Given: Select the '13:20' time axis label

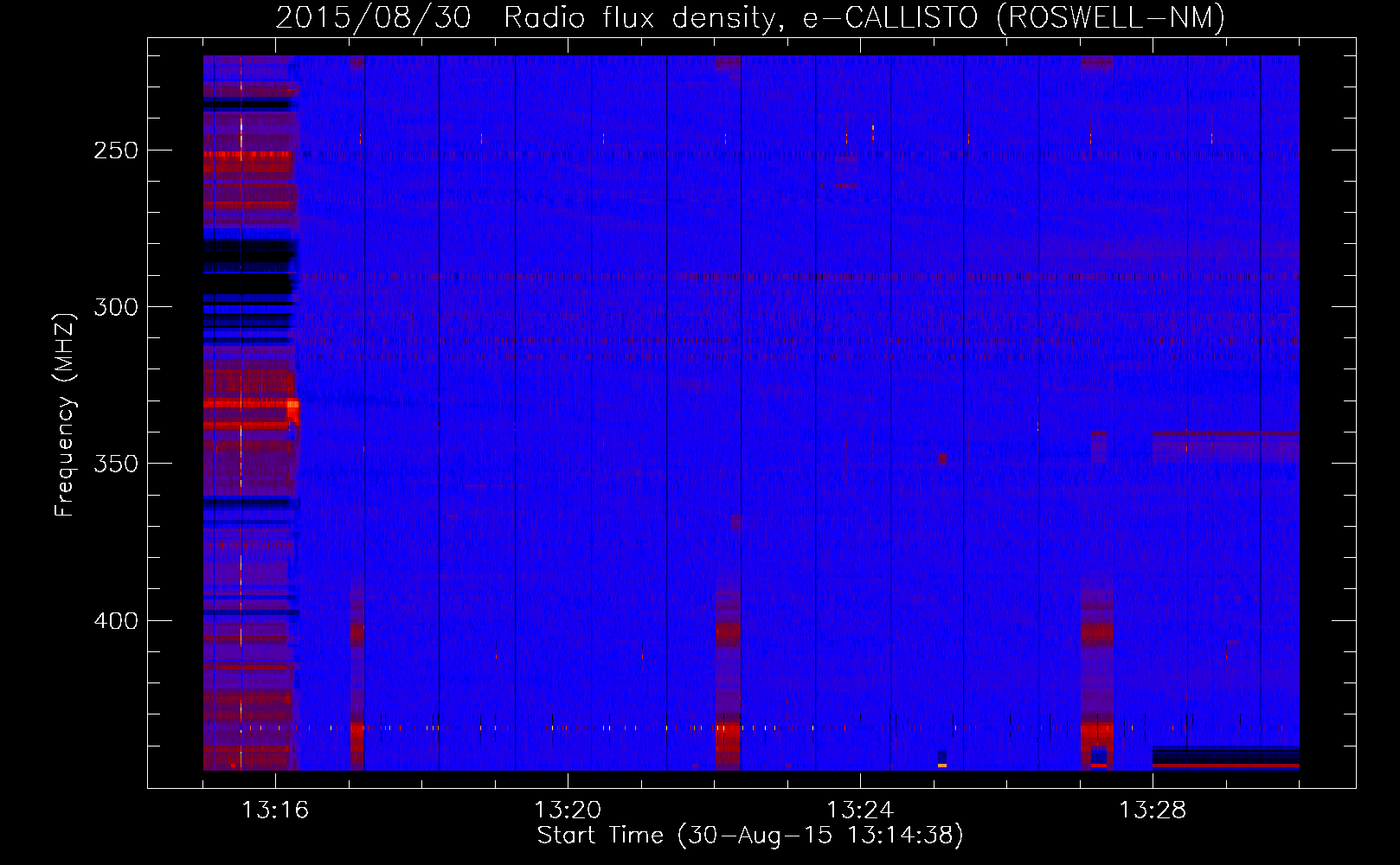Looking at the screenshot, I should point(568,811).
